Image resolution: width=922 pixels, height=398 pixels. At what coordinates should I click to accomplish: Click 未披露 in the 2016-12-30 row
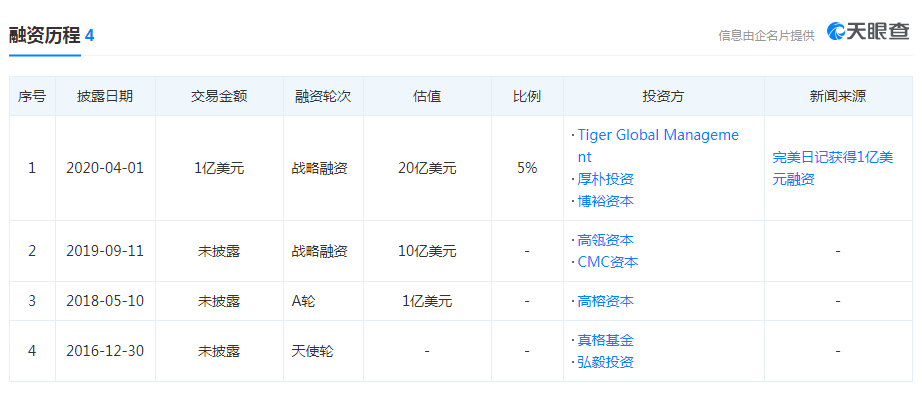[x=219, y=351]
